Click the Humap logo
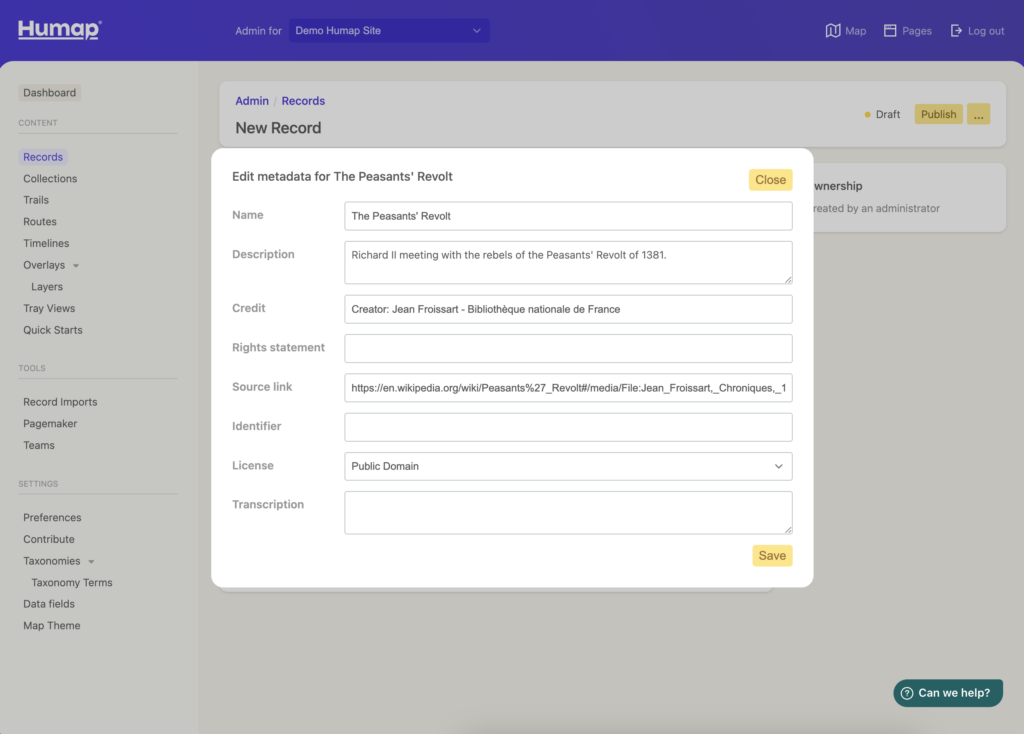This screenshot has height=734, width=1024. coord(58,30)
